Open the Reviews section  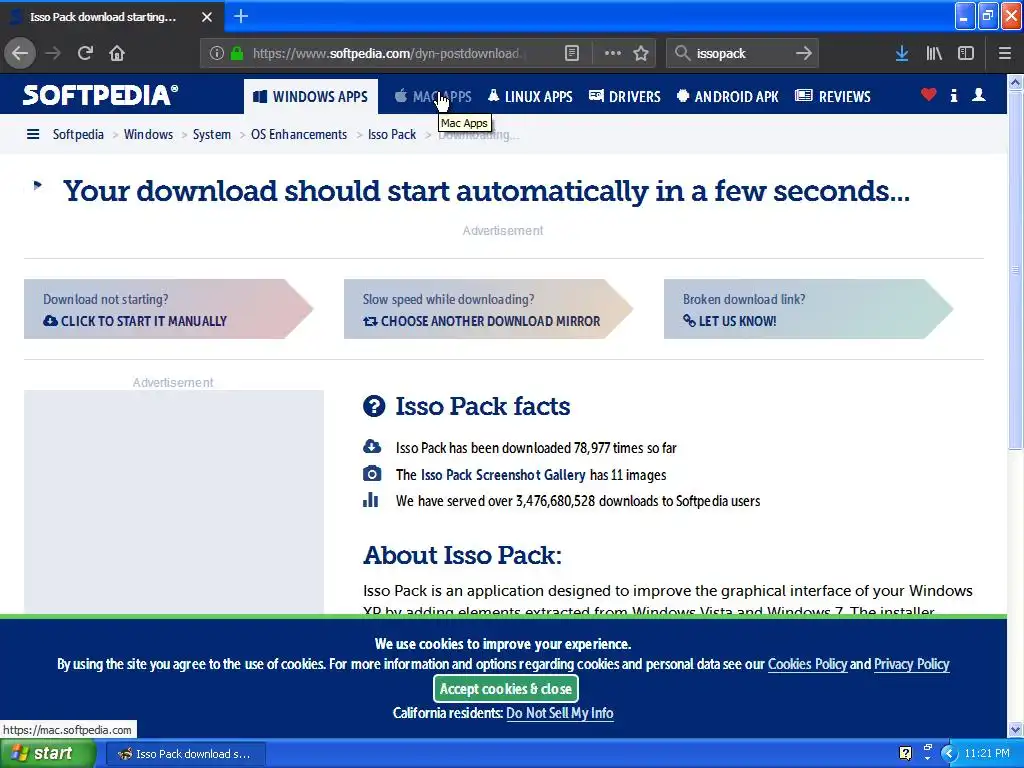pyautogui.click(x=833, y=97)
